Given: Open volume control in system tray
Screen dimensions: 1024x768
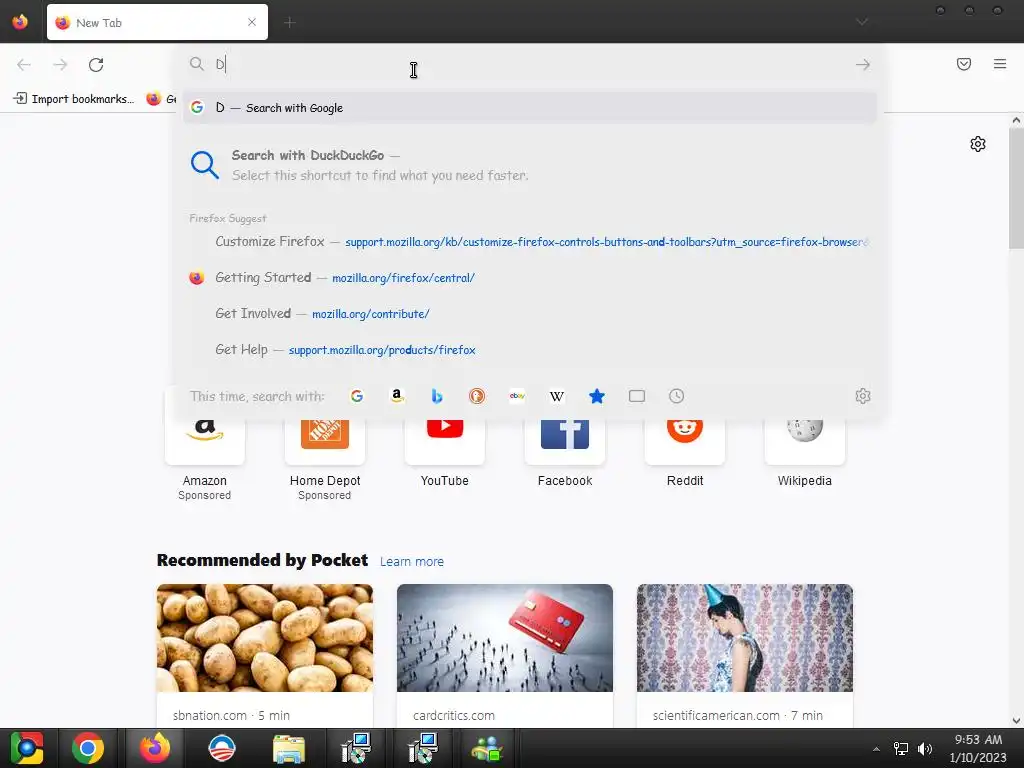Looking at the screenshot, I should click(x=925, y=748).
